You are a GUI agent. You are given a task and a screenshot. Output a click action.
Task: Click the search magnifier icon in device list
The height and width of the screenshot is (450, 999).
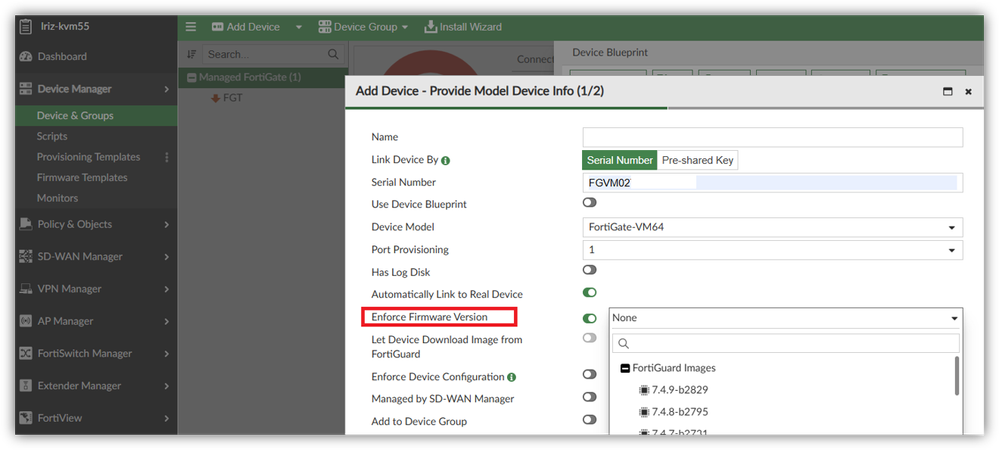[x=334, y=54]
